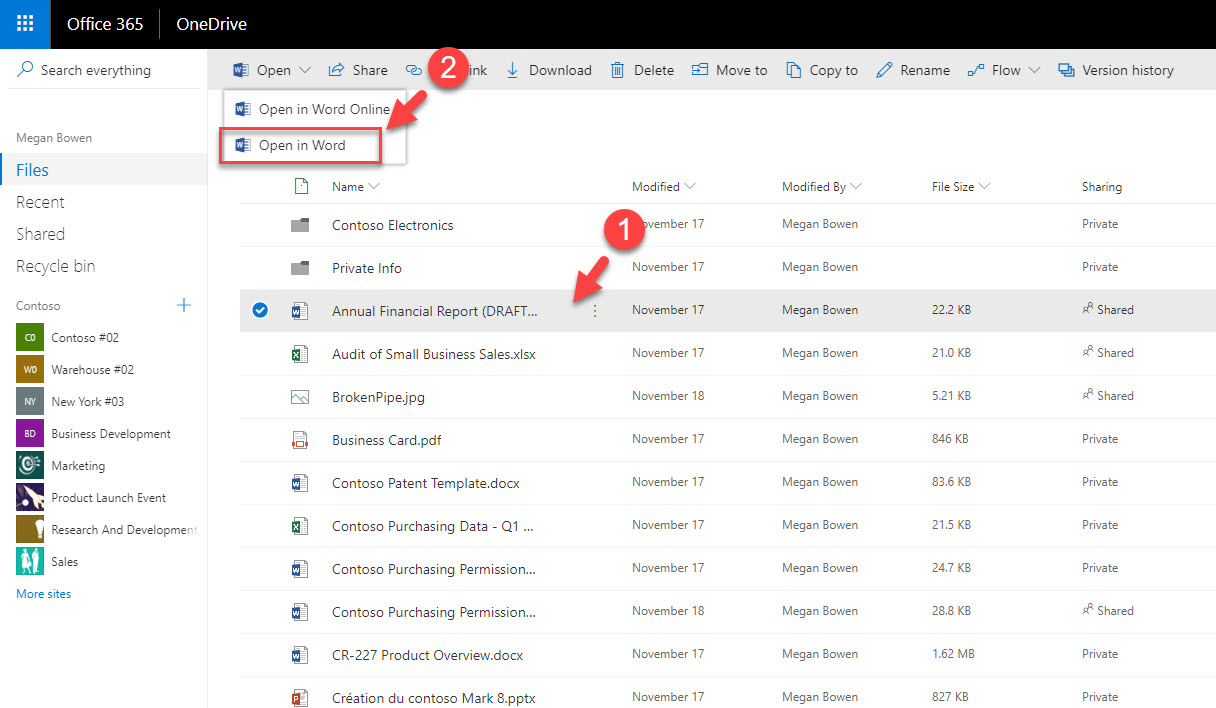
Task: Click the image icon of BrokenPipe.jpg
Action: 299,397
